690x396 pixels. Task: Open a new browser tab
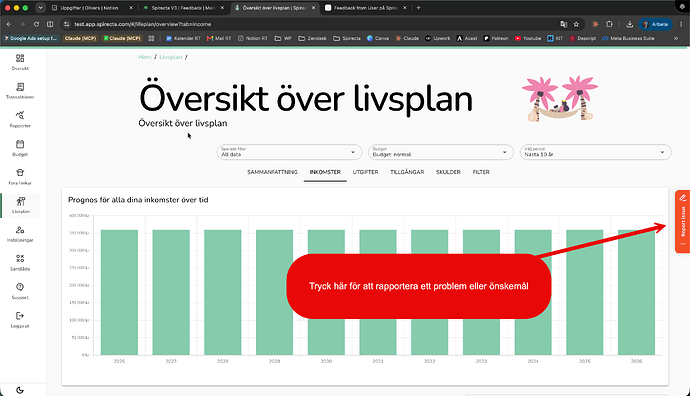pyautogui.click(x=418, y=7)
